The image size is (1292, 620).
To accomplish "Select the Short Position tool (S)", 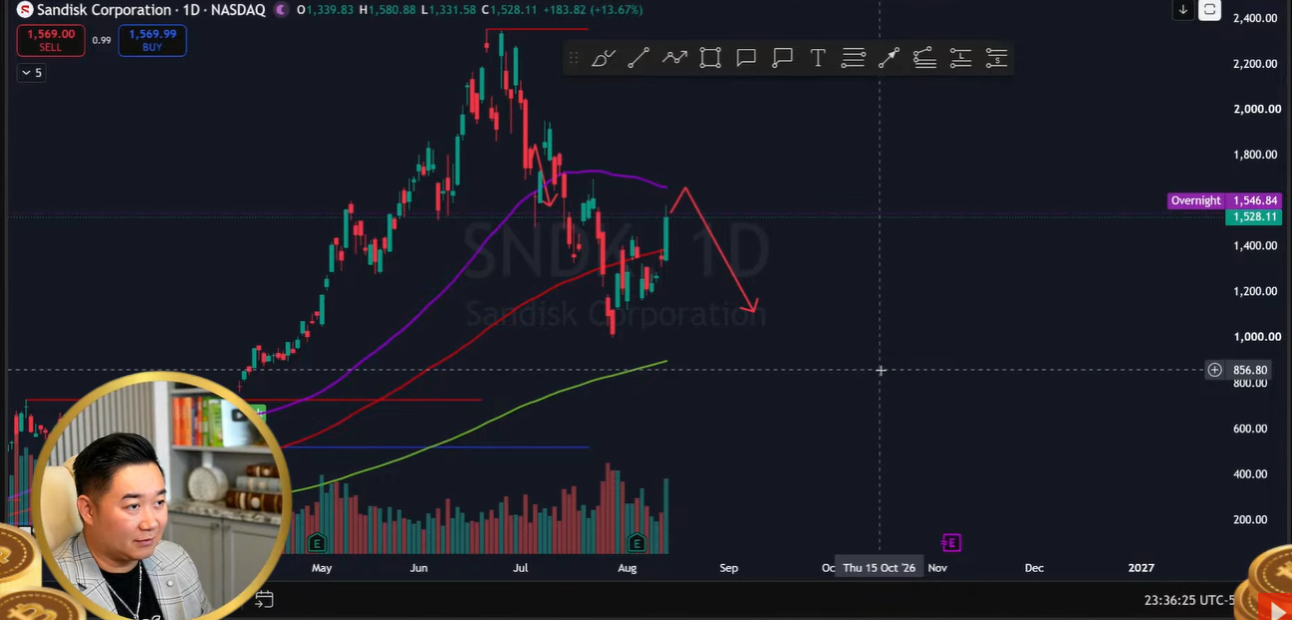I will (996, 58).
